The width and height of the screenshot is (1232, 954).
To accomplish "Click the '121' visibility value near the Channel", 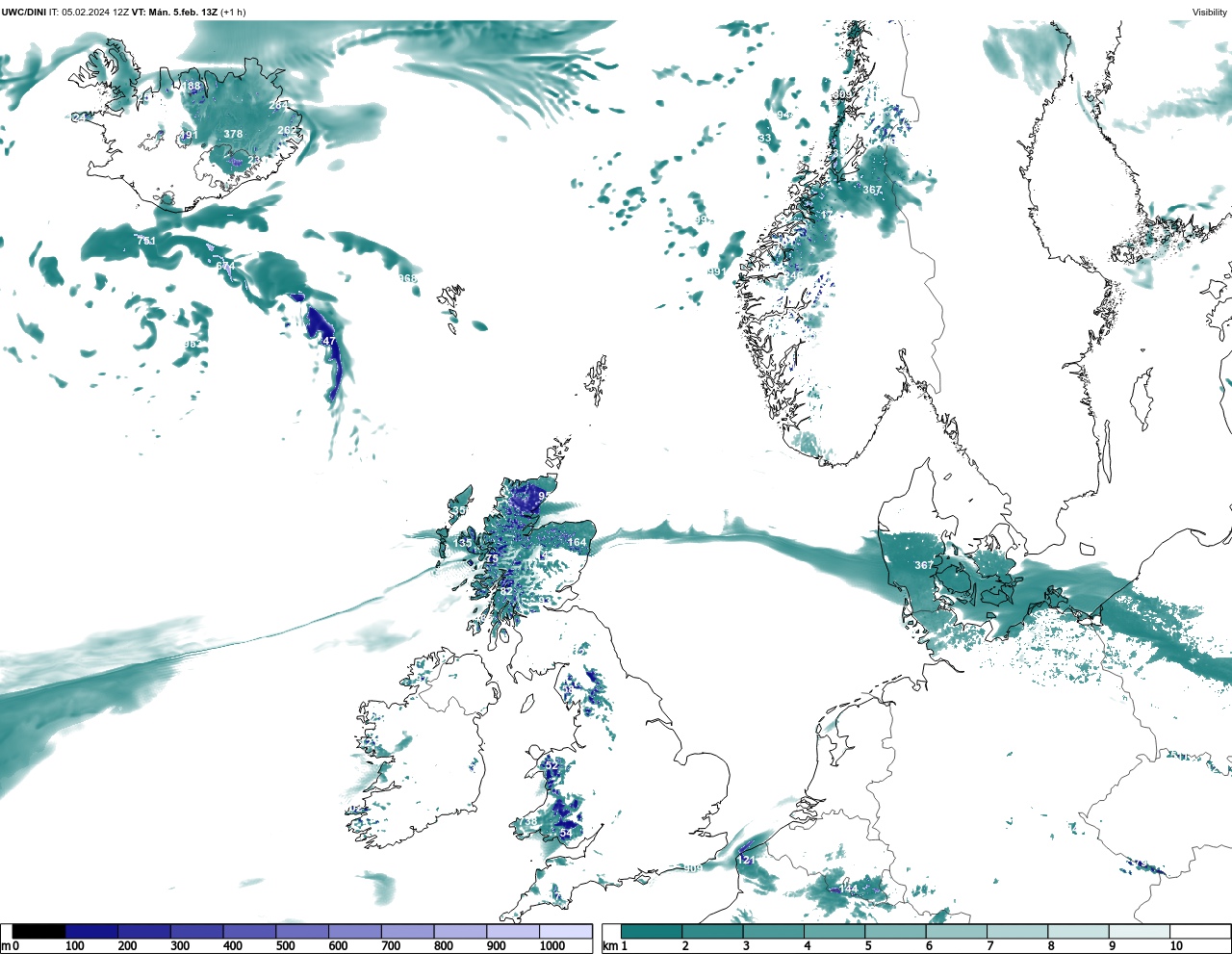I will [747, 860].
